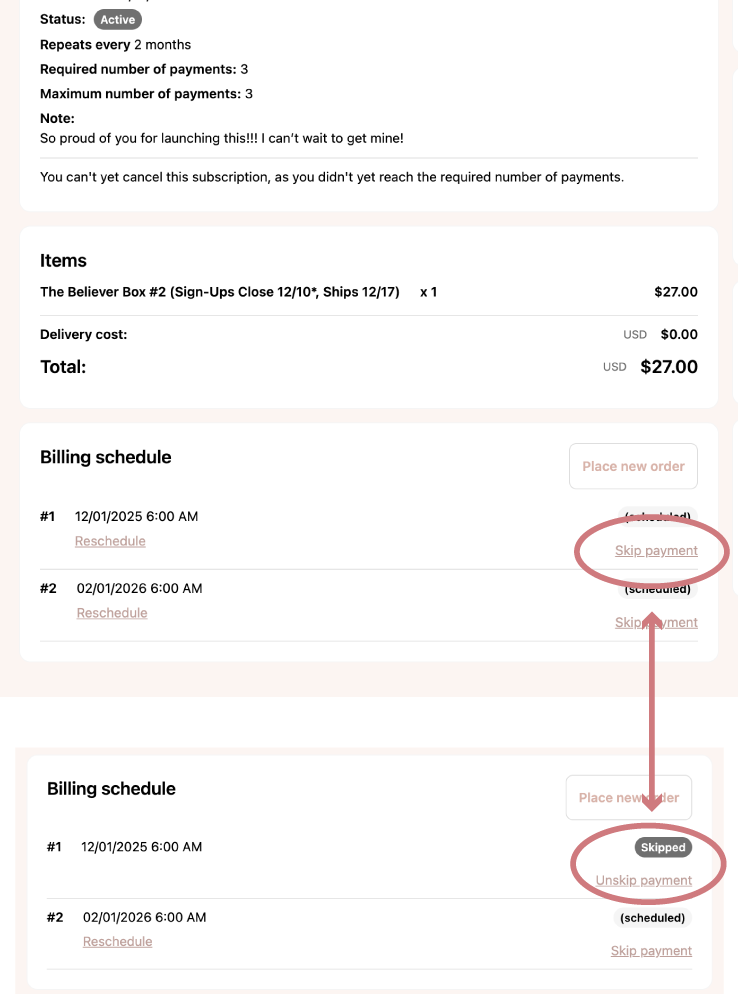
Task: Select The Believer Box #2 item name
Action: [219, 292]
